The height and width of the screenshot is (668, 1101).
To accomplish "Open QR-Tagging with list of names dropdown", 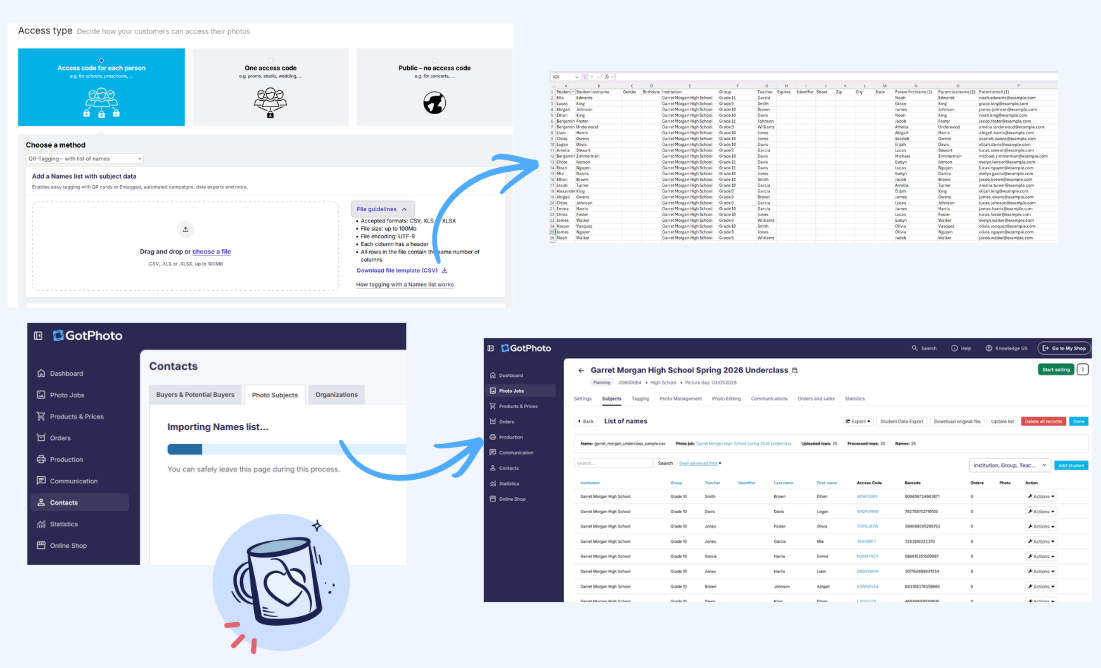I will [x=85, y=159].
